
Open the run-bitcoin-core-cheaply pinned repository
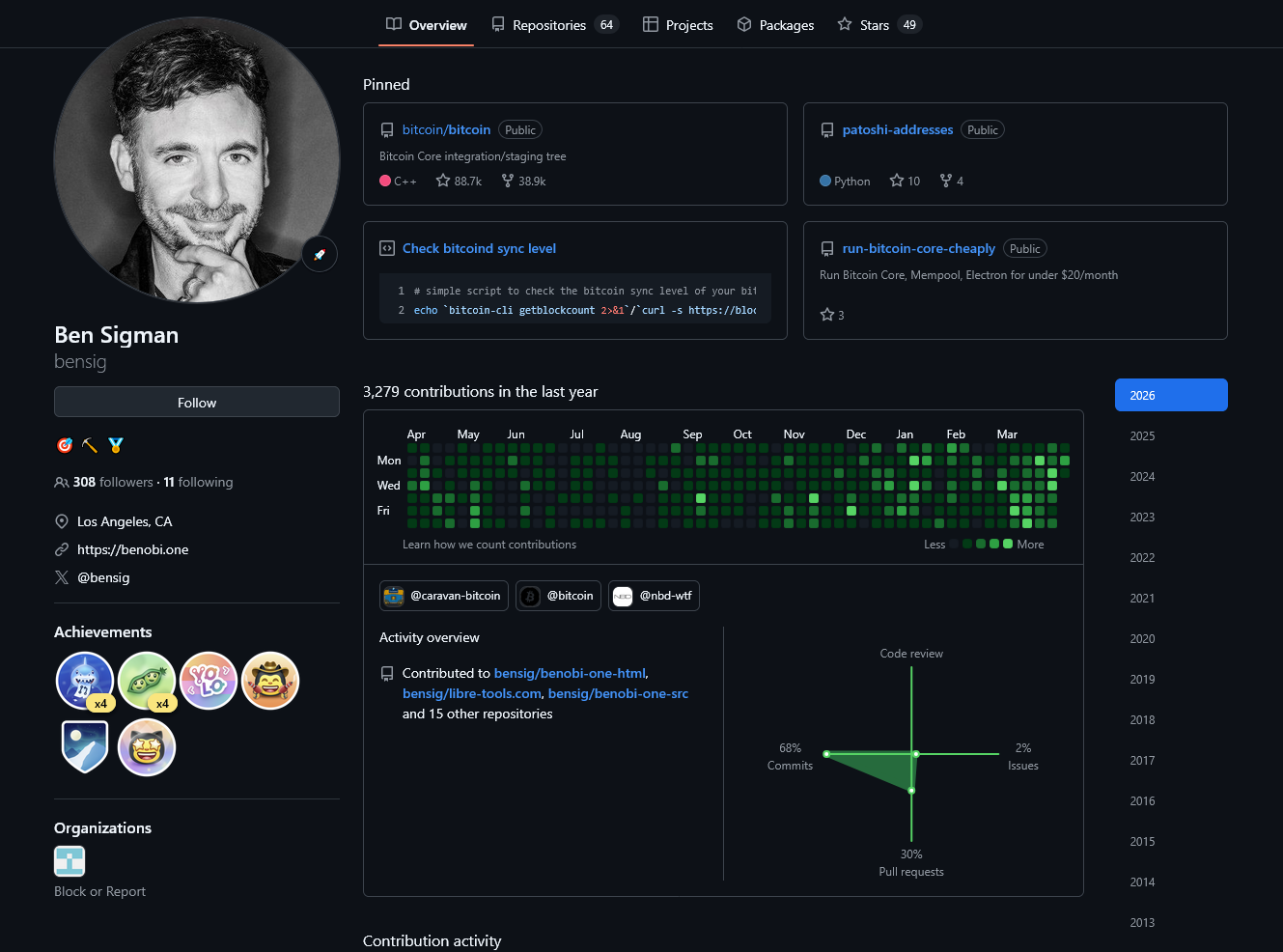tap(919, 248)
